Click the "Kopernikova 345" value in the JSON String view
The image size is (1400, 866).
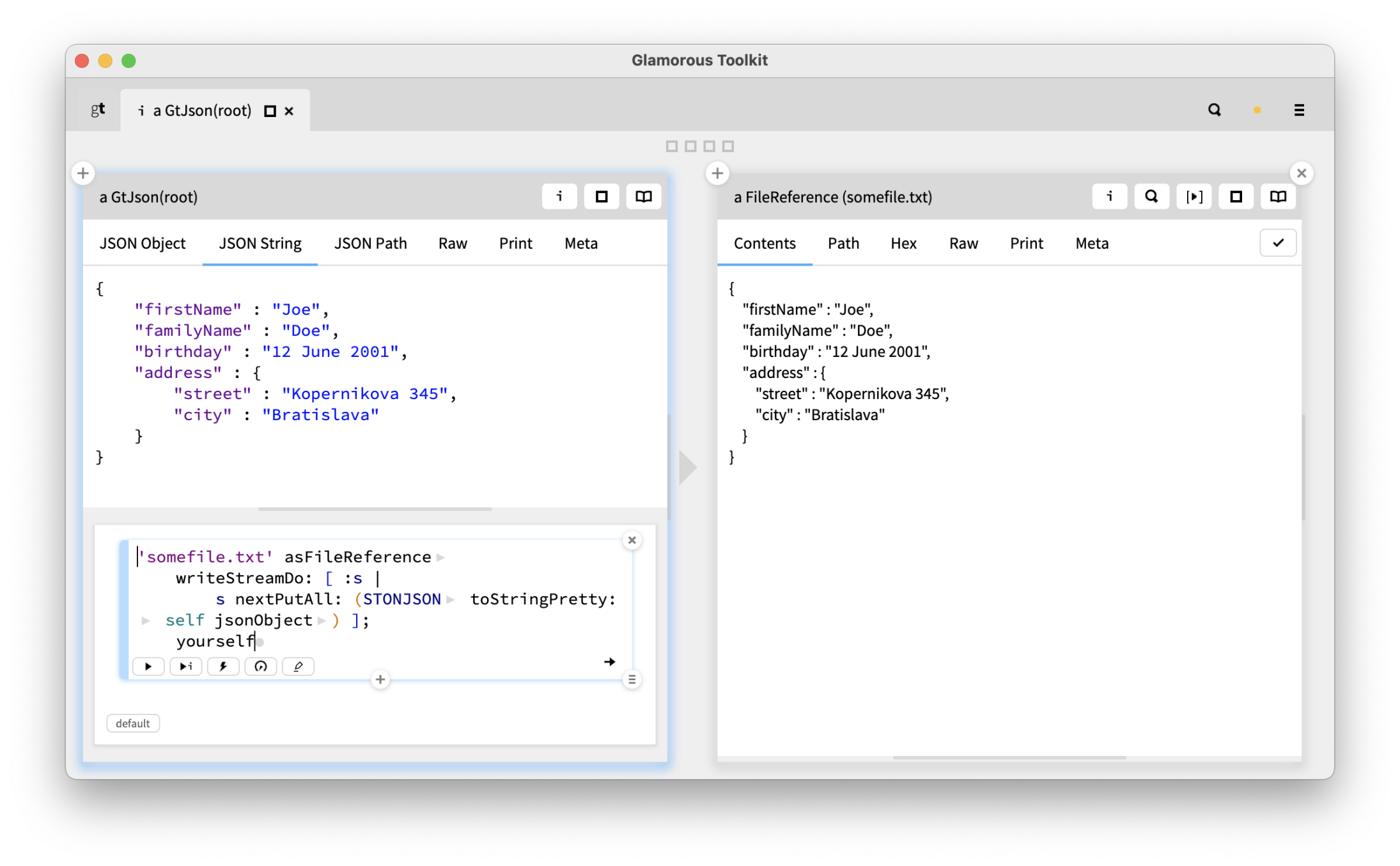coord(364,394)
